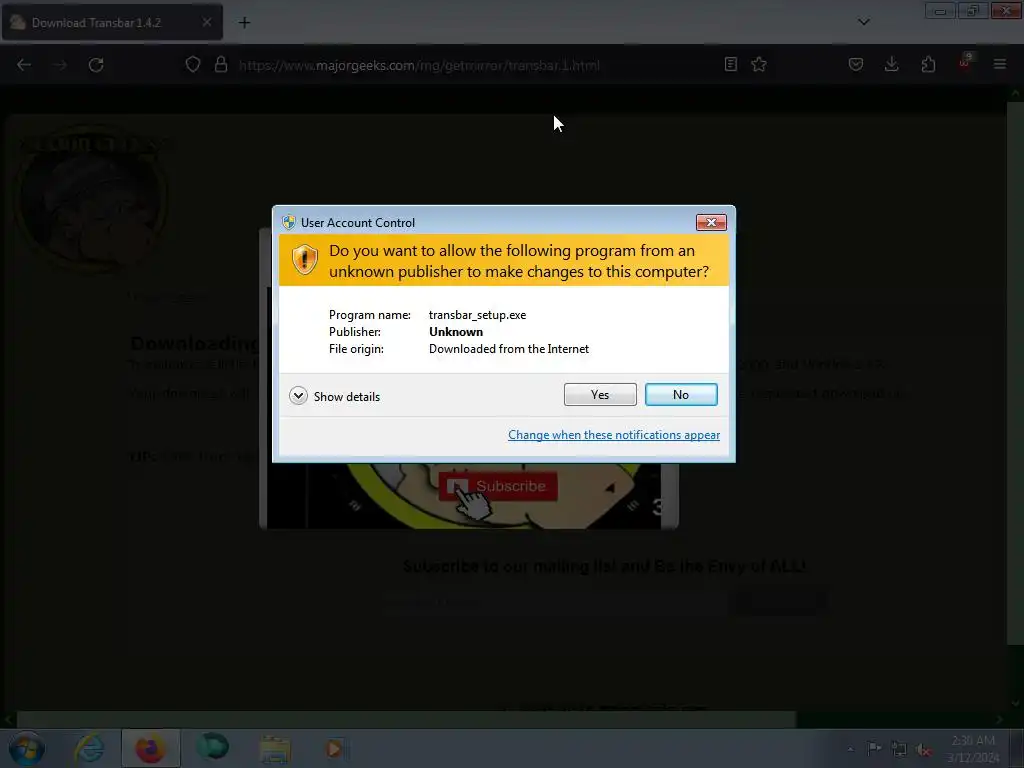Open Firefox application menu
This screenshot has height=768, width=1024.
[1000, 64]
